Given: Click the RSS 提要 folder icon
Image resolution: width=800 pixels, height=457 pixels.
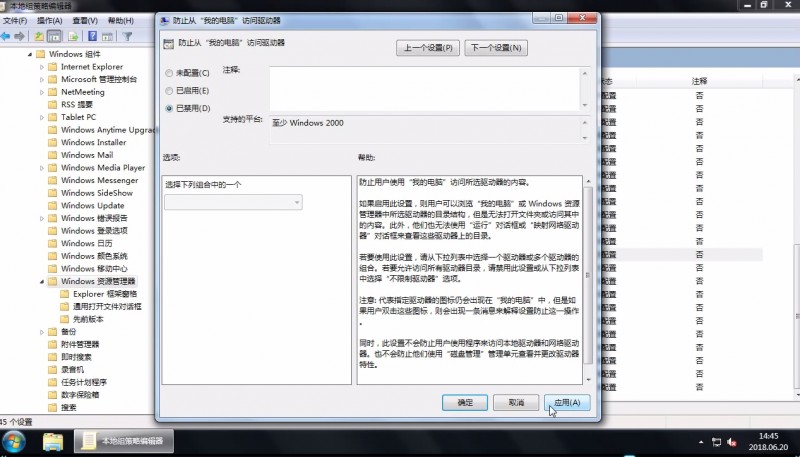Looking at the screenshot, I should 53,105.
